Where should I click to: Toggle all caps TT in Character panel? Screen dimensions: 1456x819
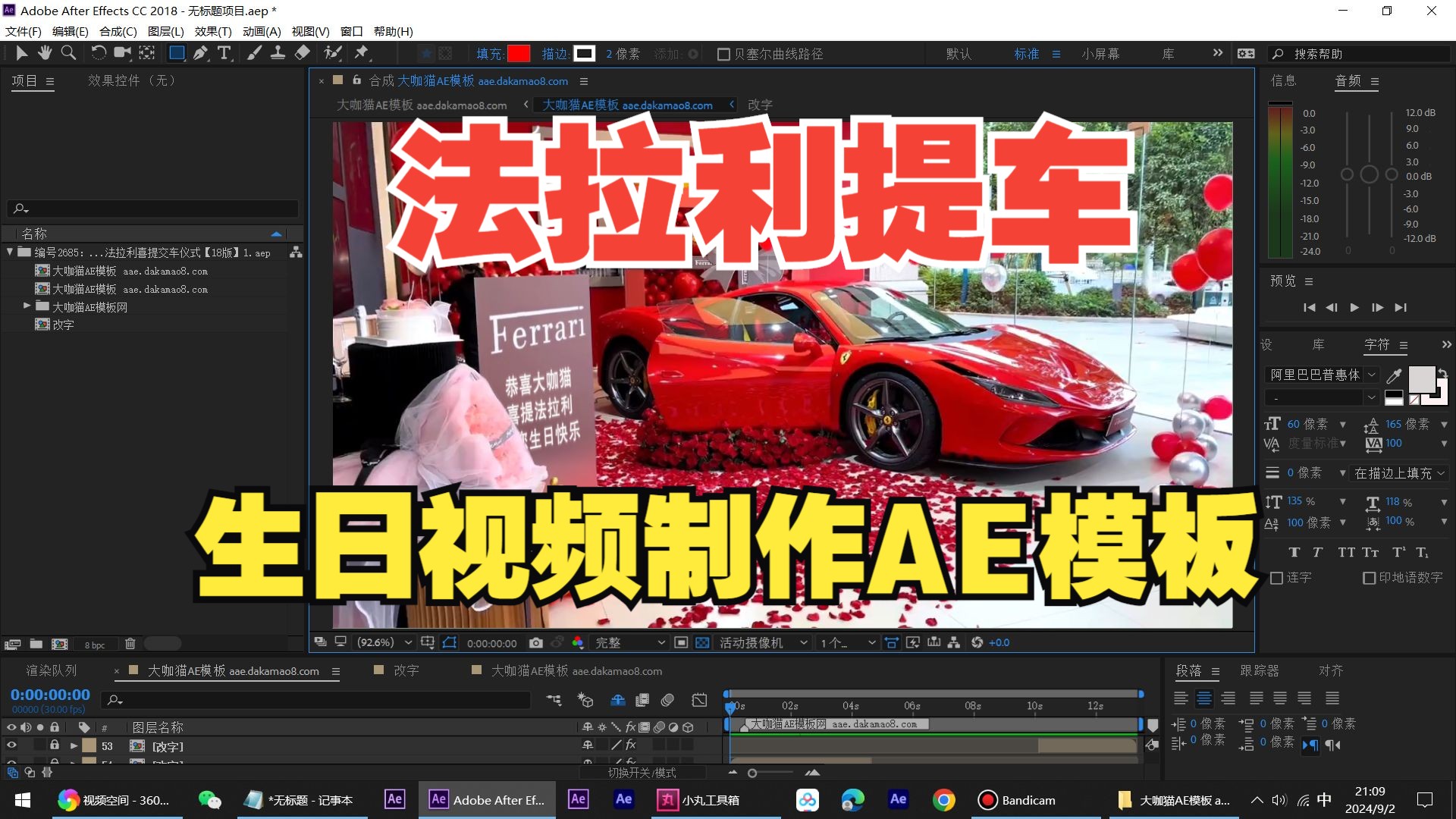pos(1346,552)
